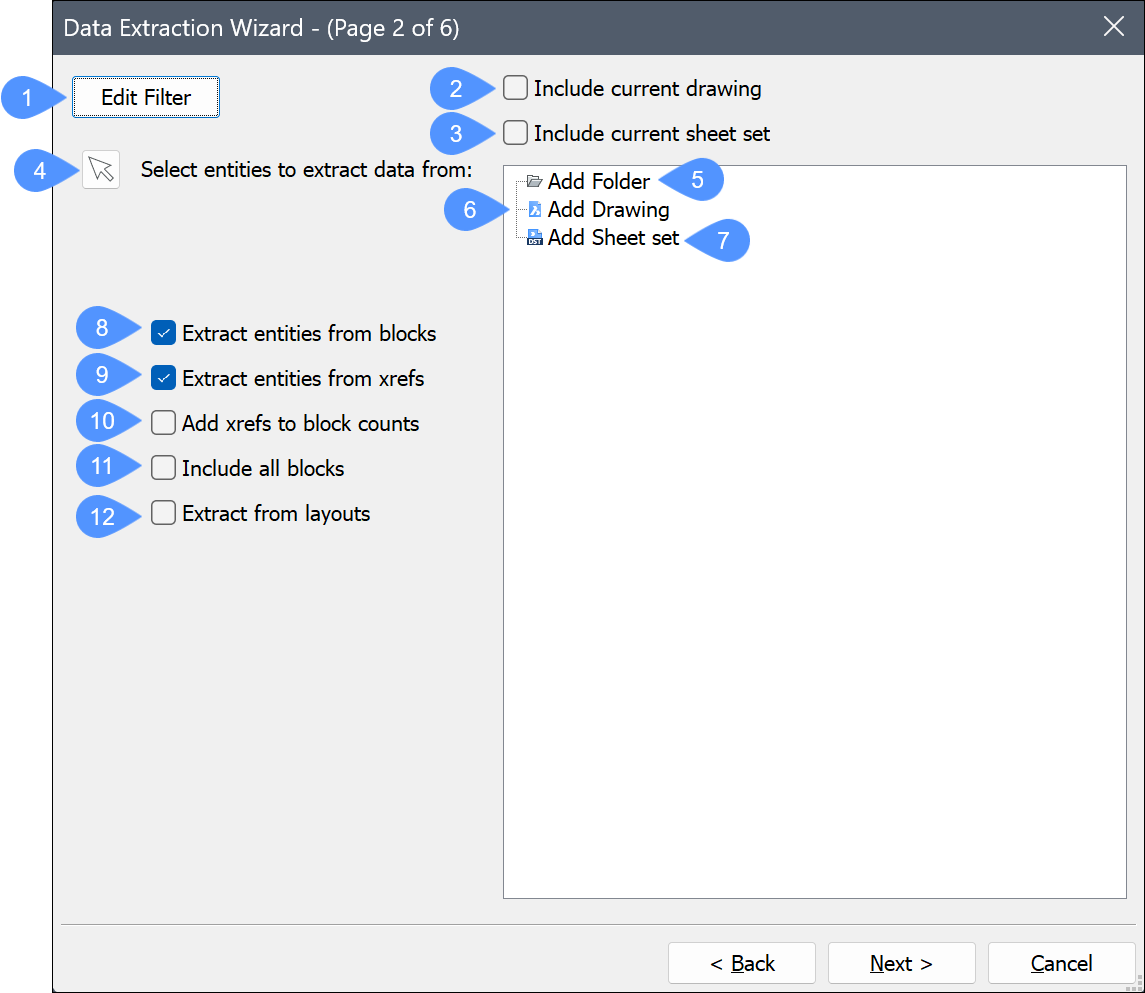
Task: Click the Add Sheet set DST icon
Action: (x=535, y=238)
